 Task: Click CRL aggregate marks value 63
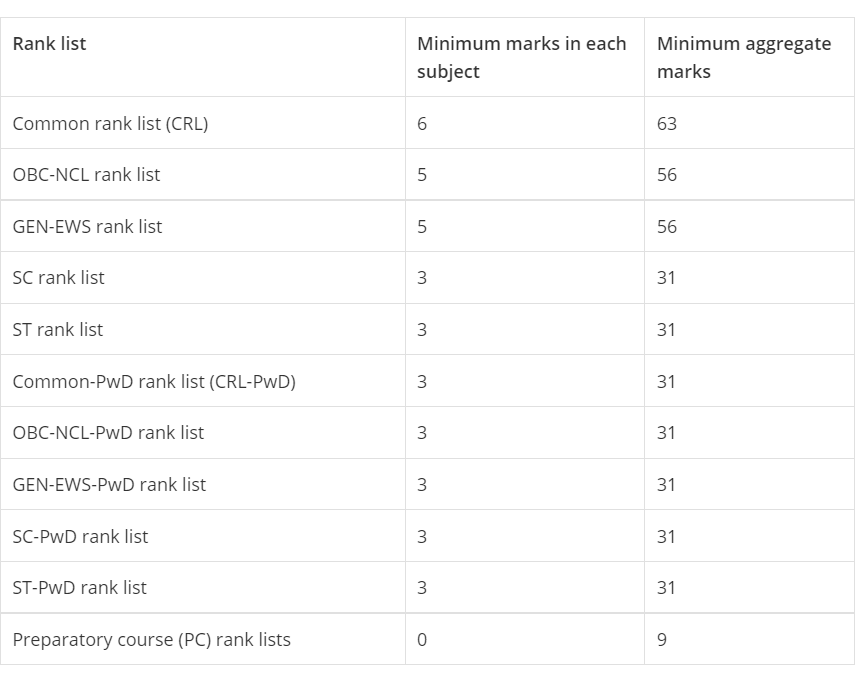click(x=667, y=123)
